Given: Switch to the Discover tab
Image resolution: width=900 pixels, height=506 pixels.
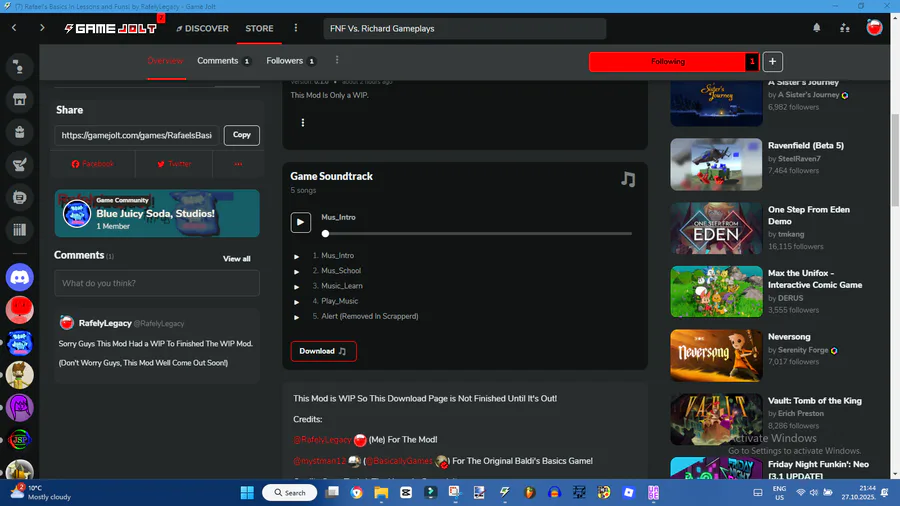Looking at the screenshot, I should [202, 28].
